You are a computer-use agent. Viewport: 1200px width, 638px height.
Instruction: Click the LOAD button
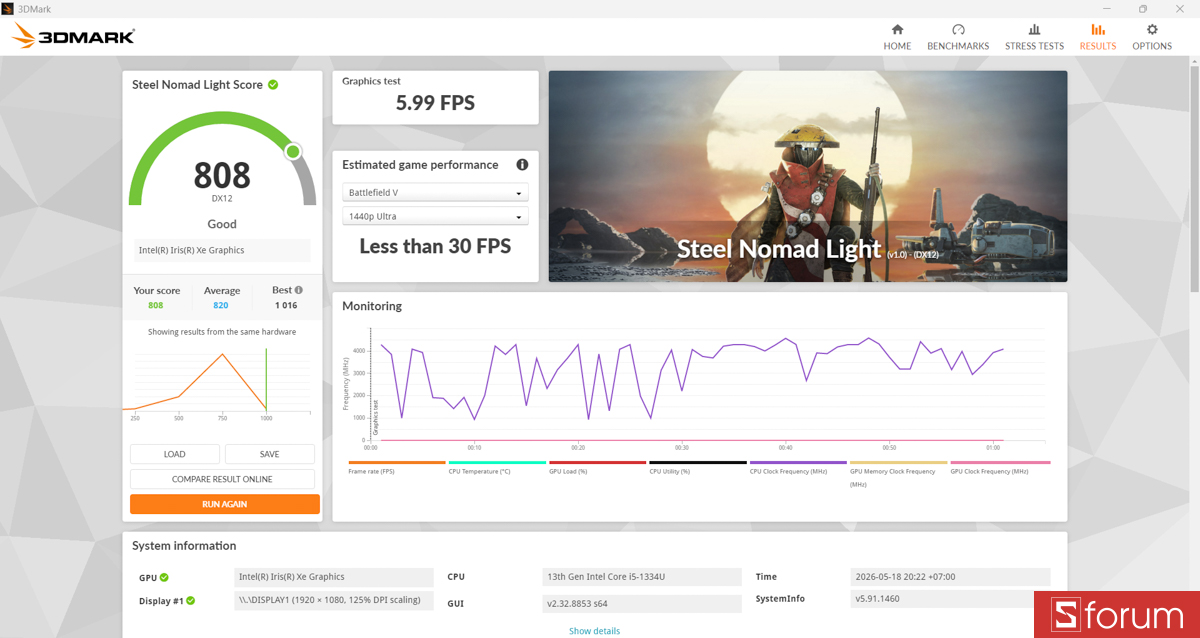(175, 454)
